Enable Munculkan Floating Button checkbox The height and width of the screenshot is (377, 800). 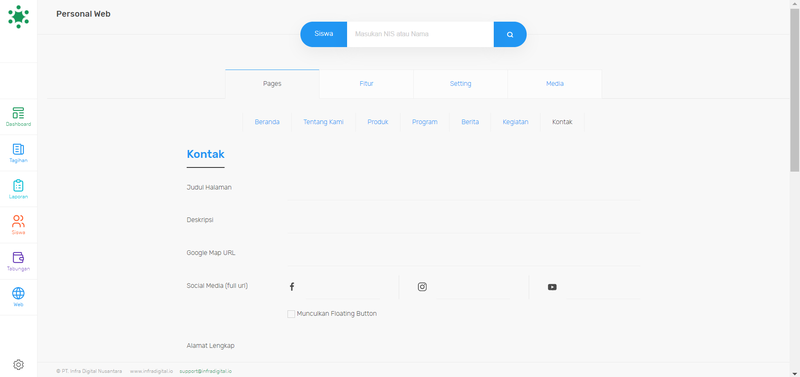pyautogui.click(x=291, y=314)
